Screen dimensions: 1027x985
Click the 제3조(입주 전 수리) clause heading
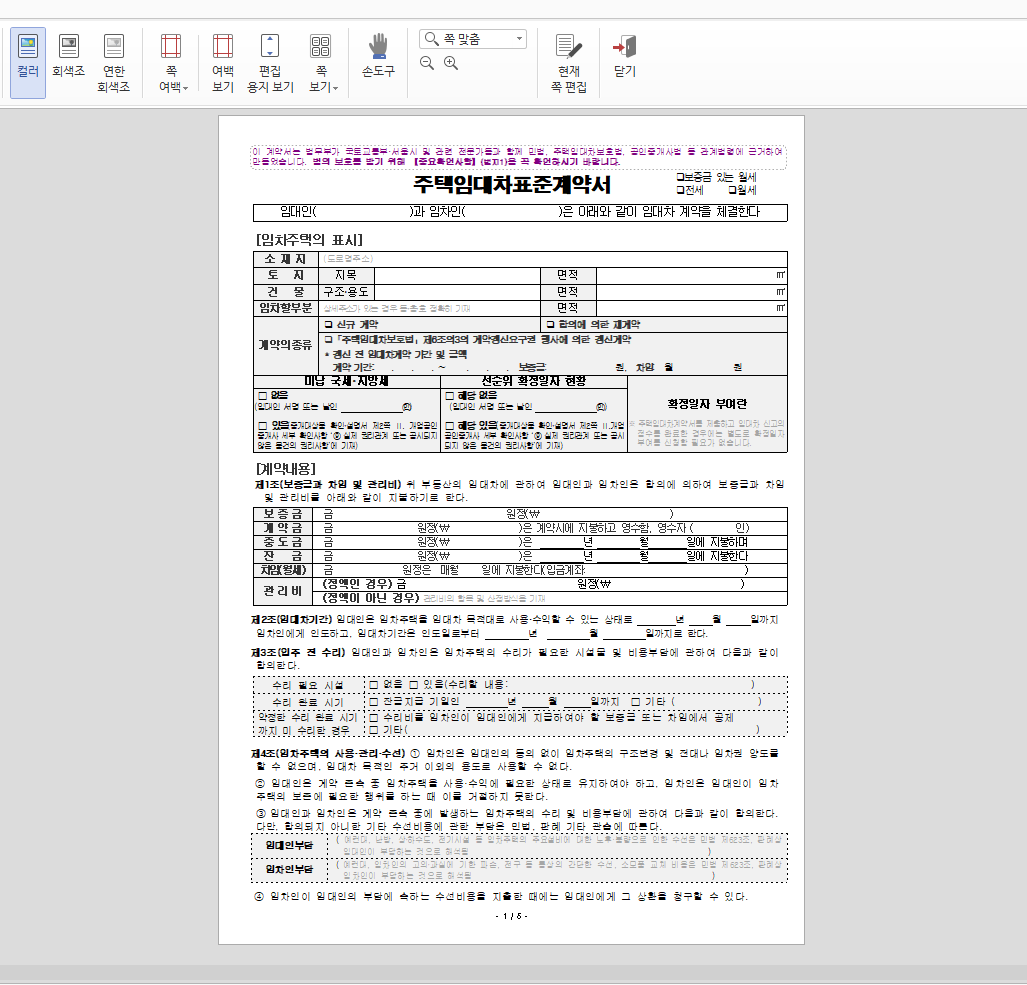tap(298, 652)
